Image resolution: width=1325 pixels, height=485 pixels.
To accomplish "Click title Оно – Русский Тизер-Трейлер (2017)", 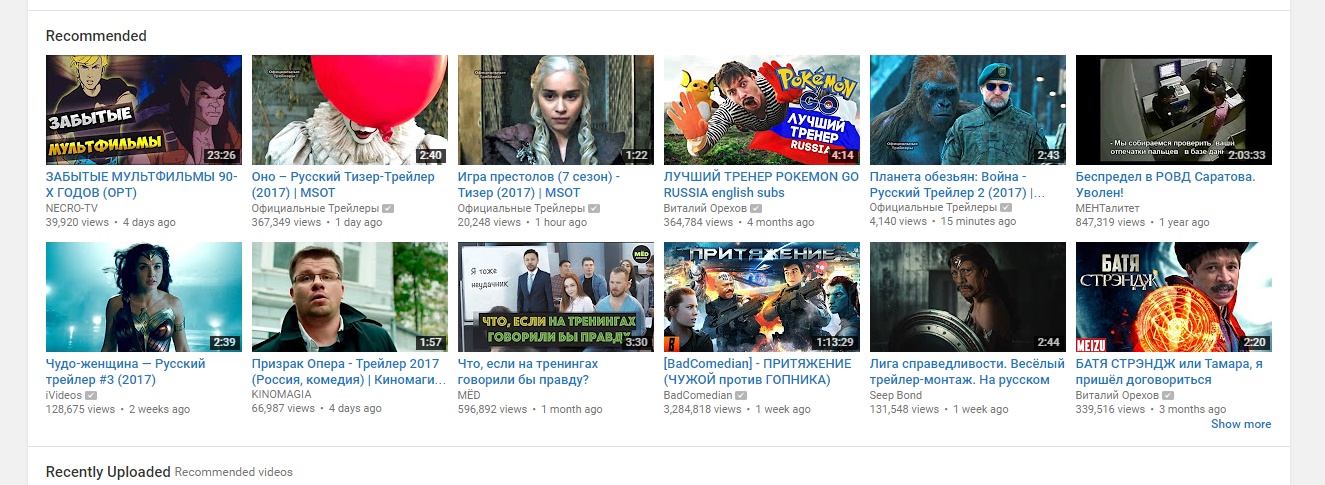I will (x=343, y=185).
